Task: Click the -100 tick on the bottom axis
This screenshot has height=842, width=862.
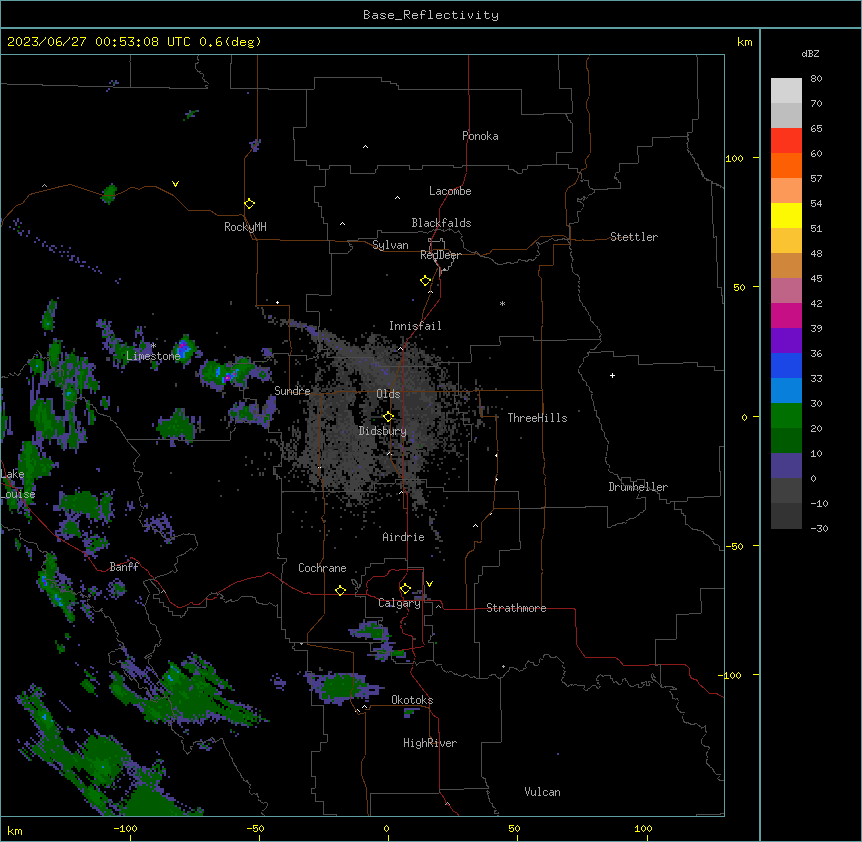Action: click(x=125, y=828)
